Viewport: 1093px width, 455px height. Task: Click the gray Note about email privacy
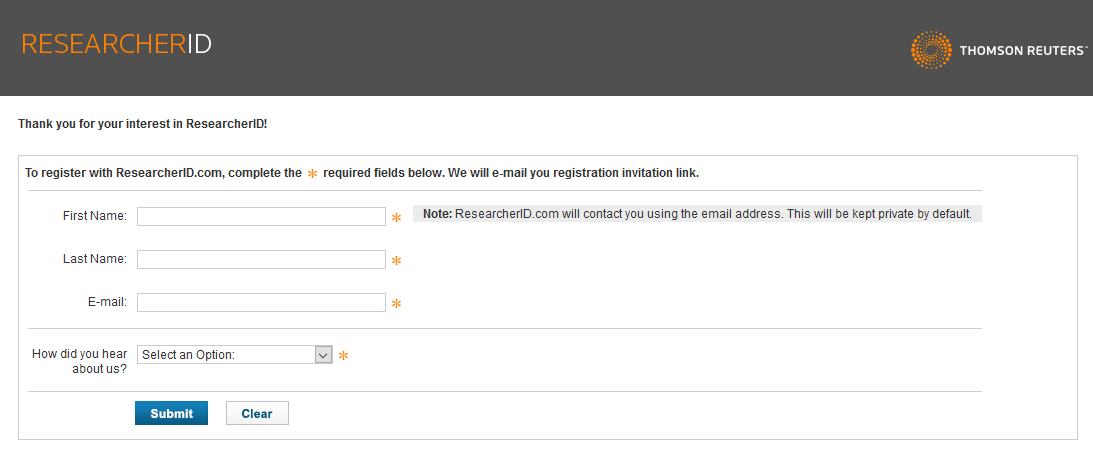pos(697,214)
